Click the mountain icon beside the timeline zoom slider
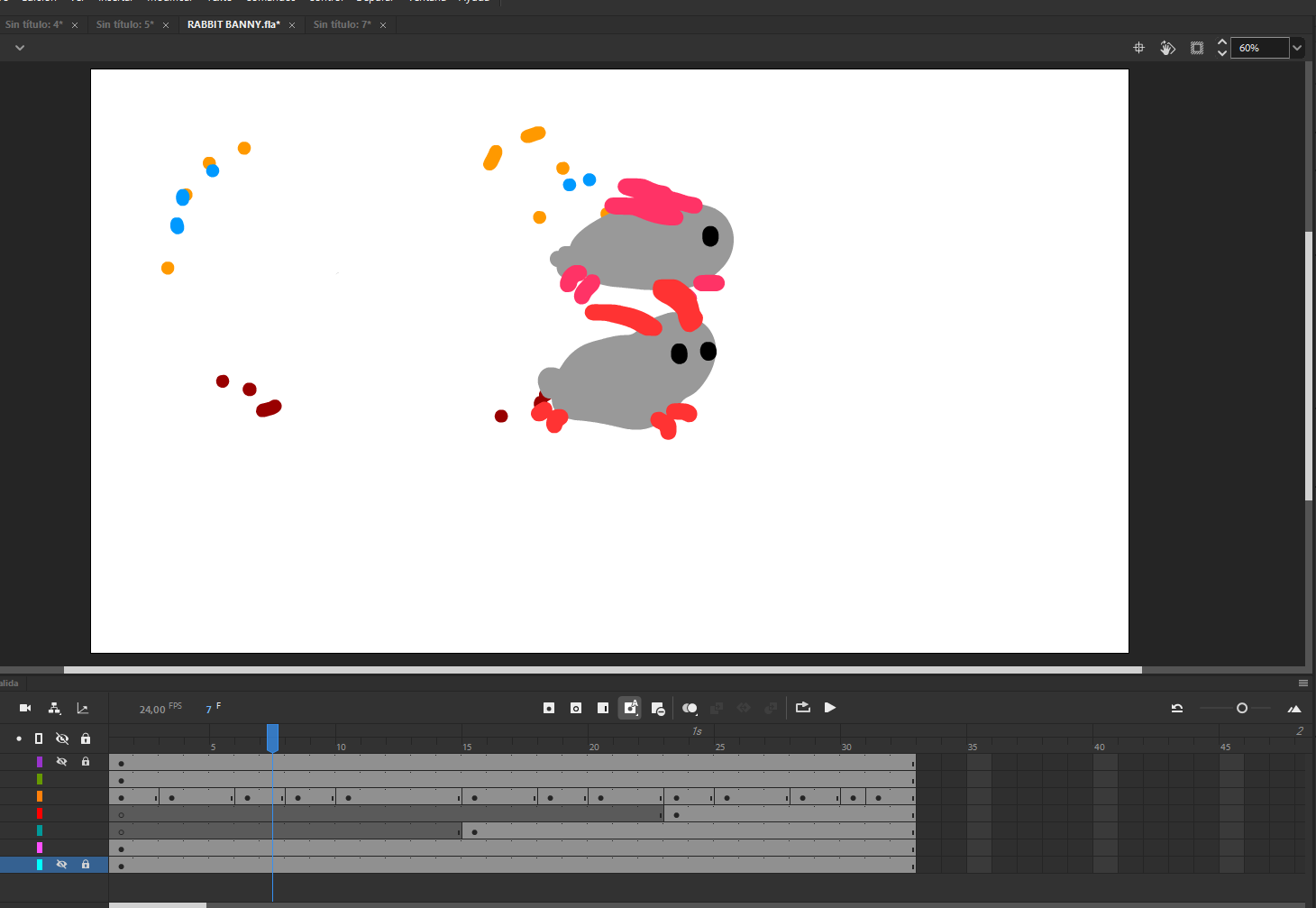 (x=1294, y=709)
